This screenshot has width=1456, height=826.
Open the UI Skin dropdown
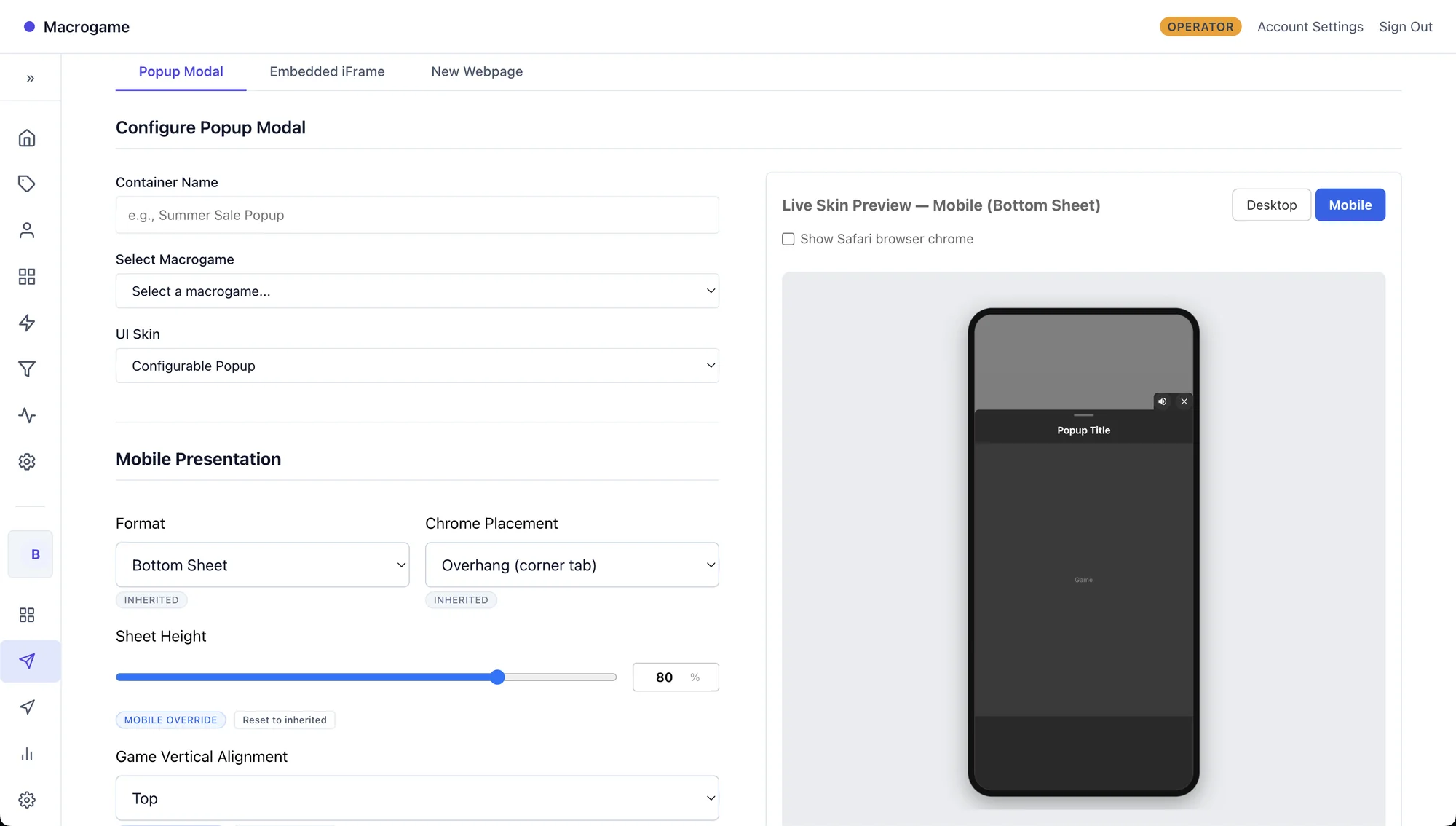coord(417,366)
